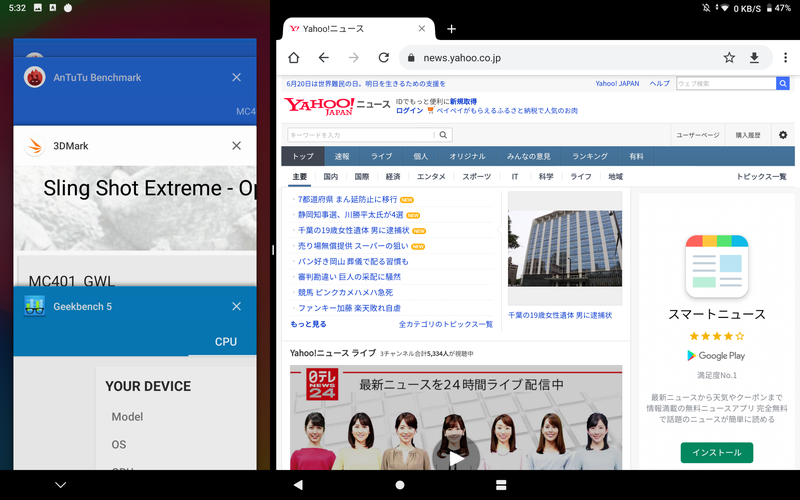Open a new Chrome tab with plus
The image size is (800, 500).
(x=451, y=29)
